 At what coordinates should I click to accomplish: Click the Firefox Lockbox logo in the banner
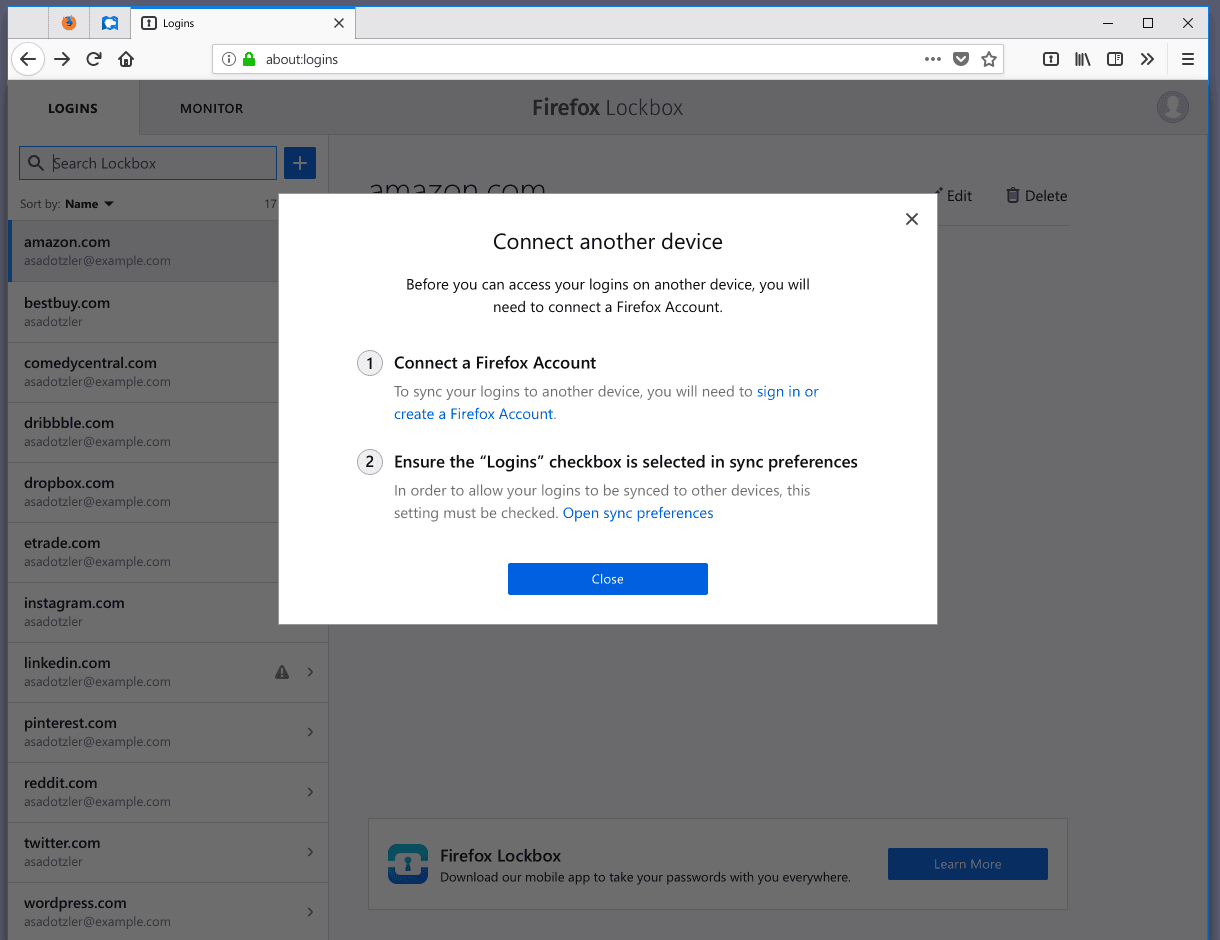408,864
